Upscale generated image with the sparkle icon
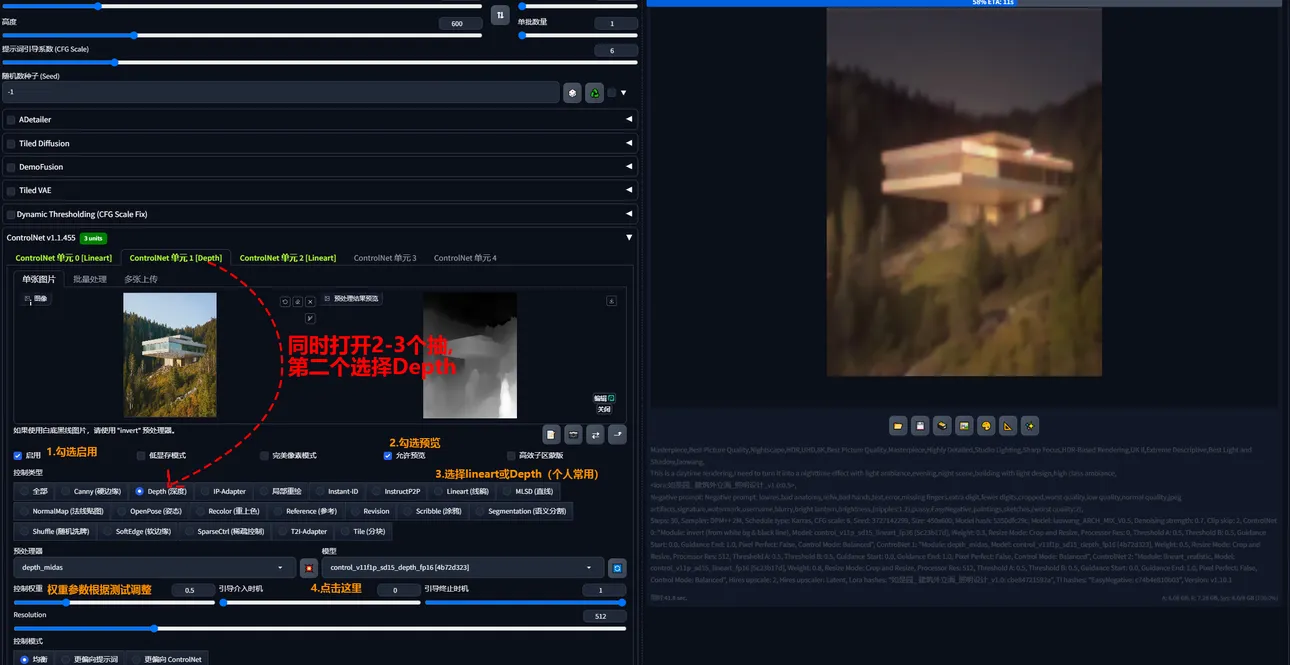The image size is (1290, 665). click(1030, 426)
